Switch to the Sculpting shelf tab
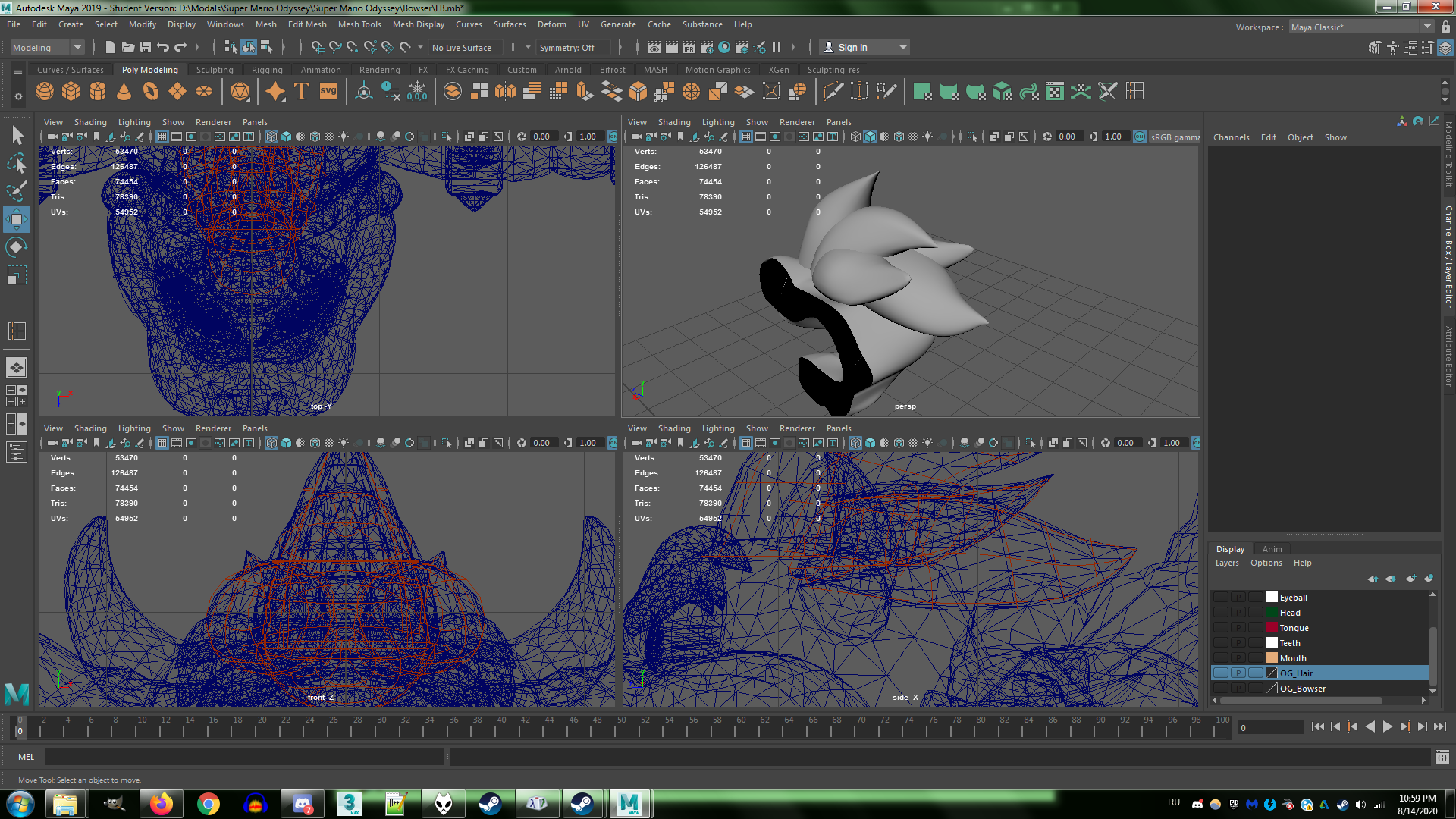 point(215,70)
